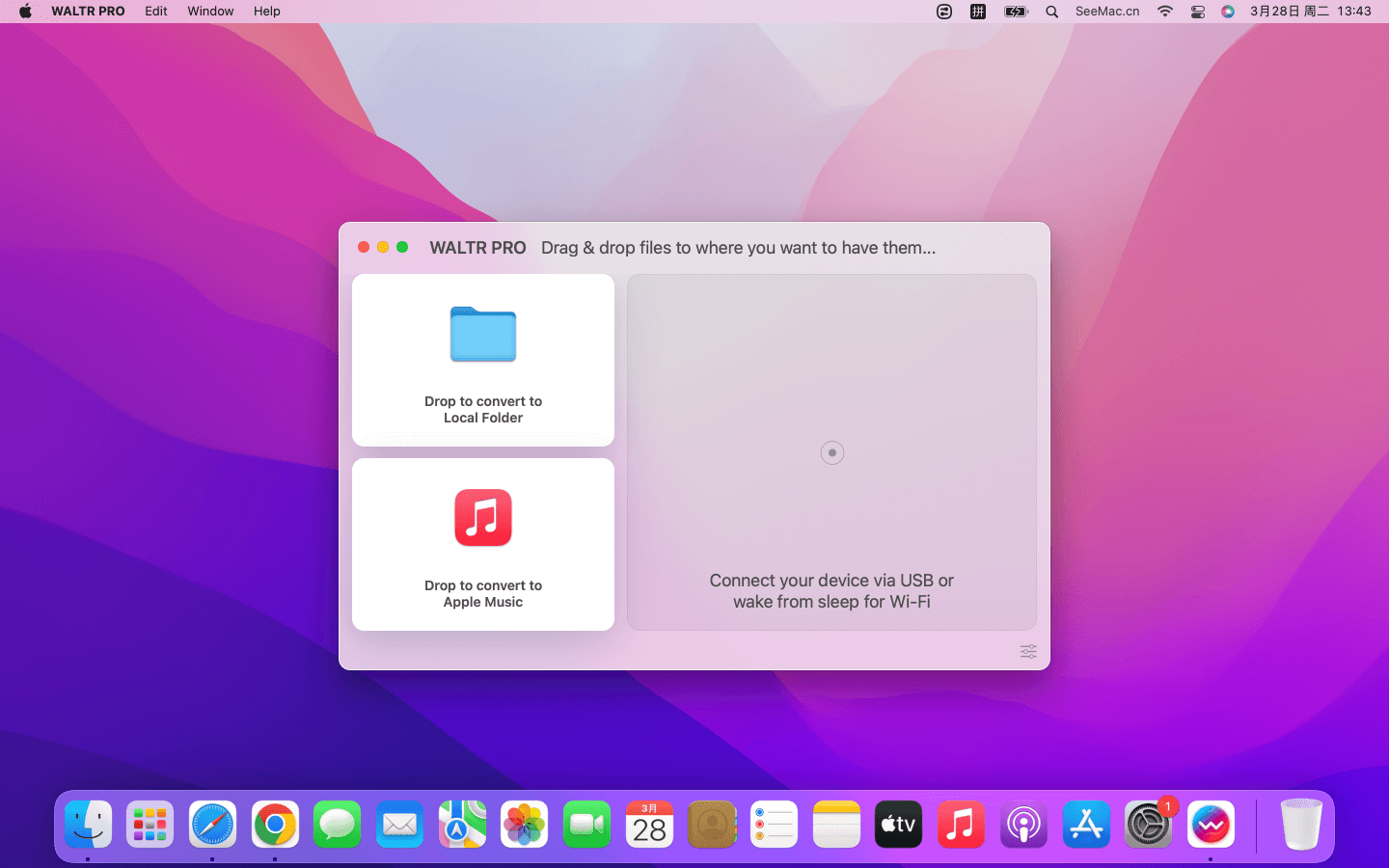Open the Edit menu
The height and width of the screenshot is (868, 1389).
(156, 12)
